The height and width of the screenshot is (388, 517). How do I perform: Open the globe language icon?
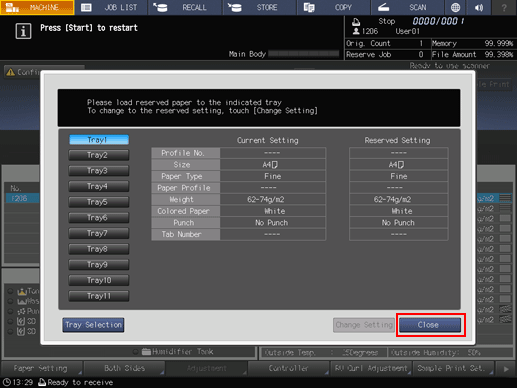click(x=455, y=7)
